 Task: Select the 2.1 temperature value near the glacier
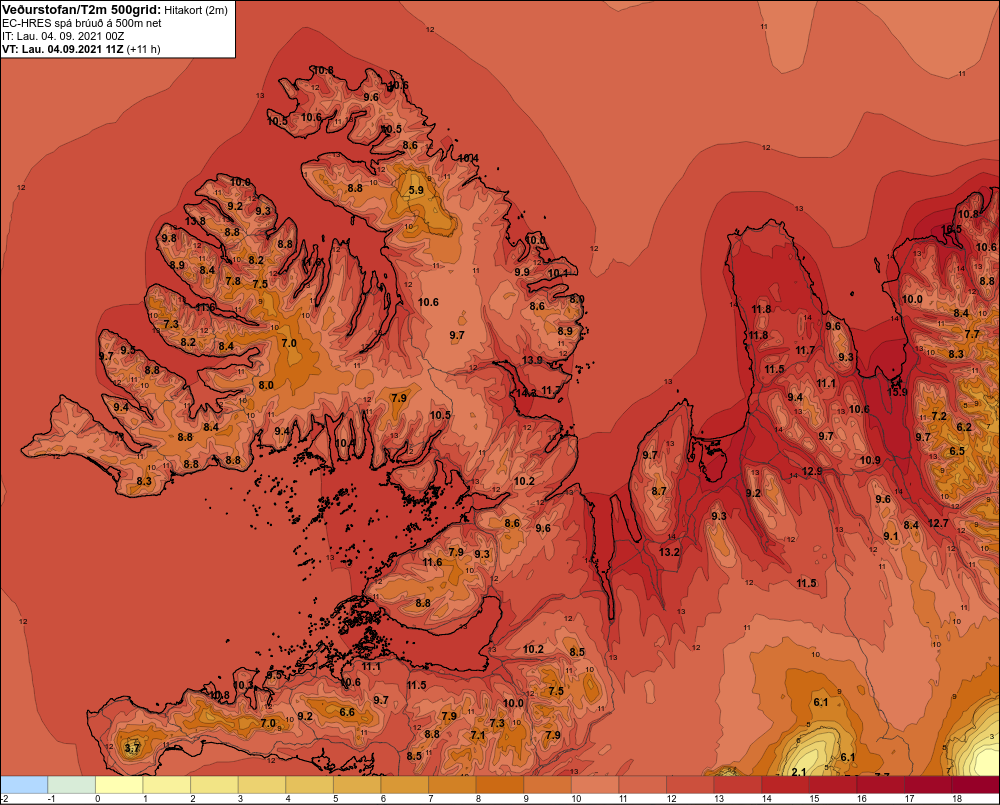coord(798,772)
